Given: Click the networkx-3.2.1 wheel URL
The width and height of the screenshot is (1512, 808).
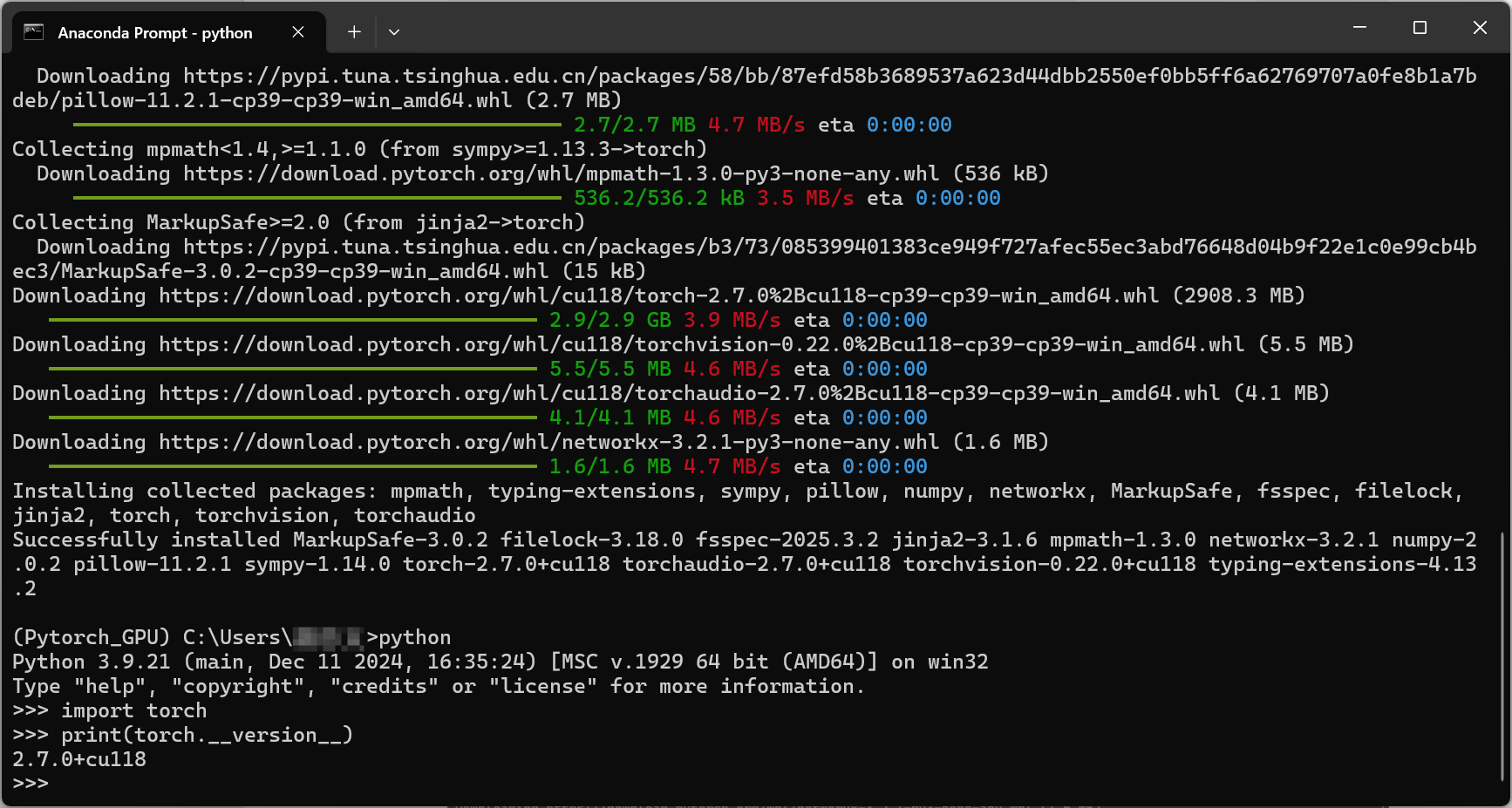Looking at the screenshot, I should (x=523, y=442).
